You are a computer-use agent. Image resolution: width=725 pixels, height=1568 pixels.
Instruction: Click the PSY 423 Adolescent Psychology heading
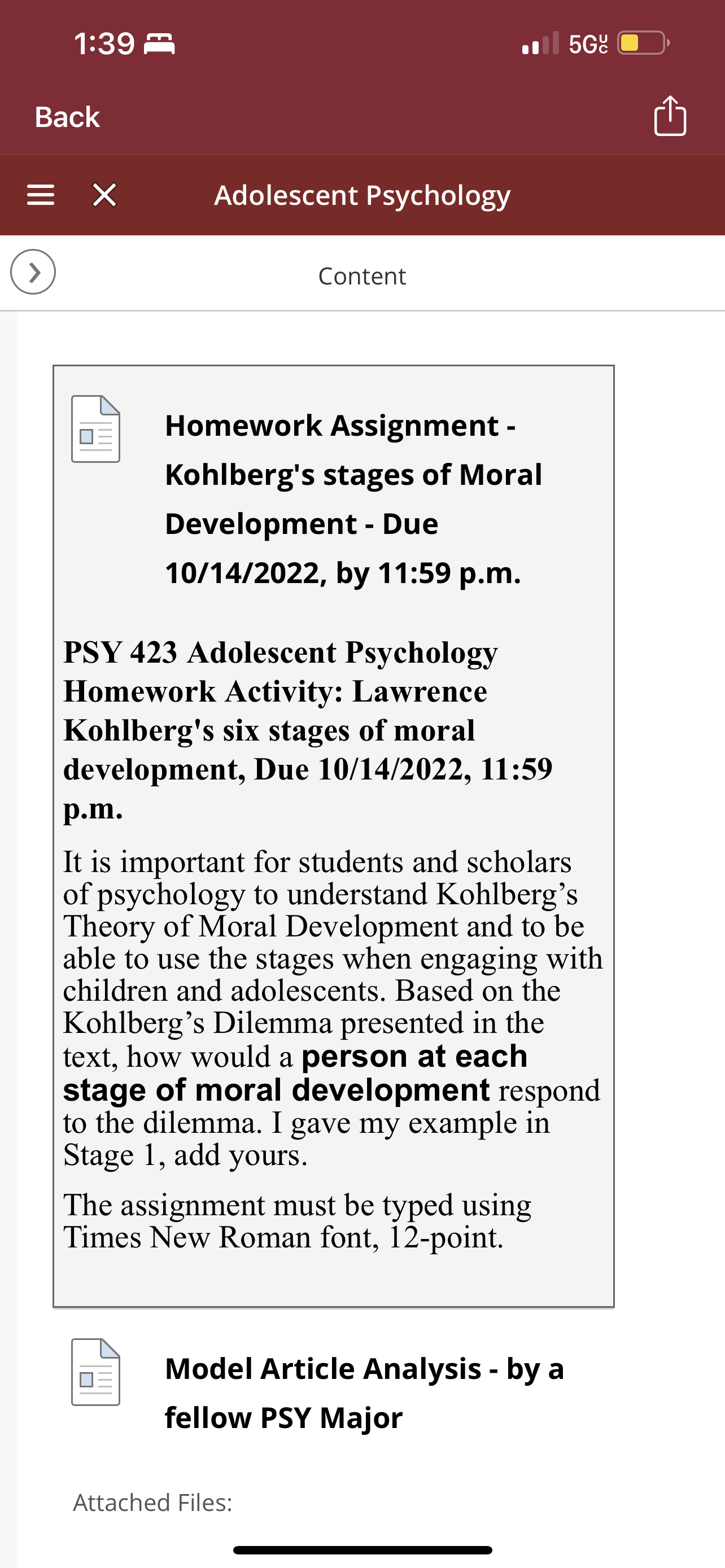tap(308, 730)
